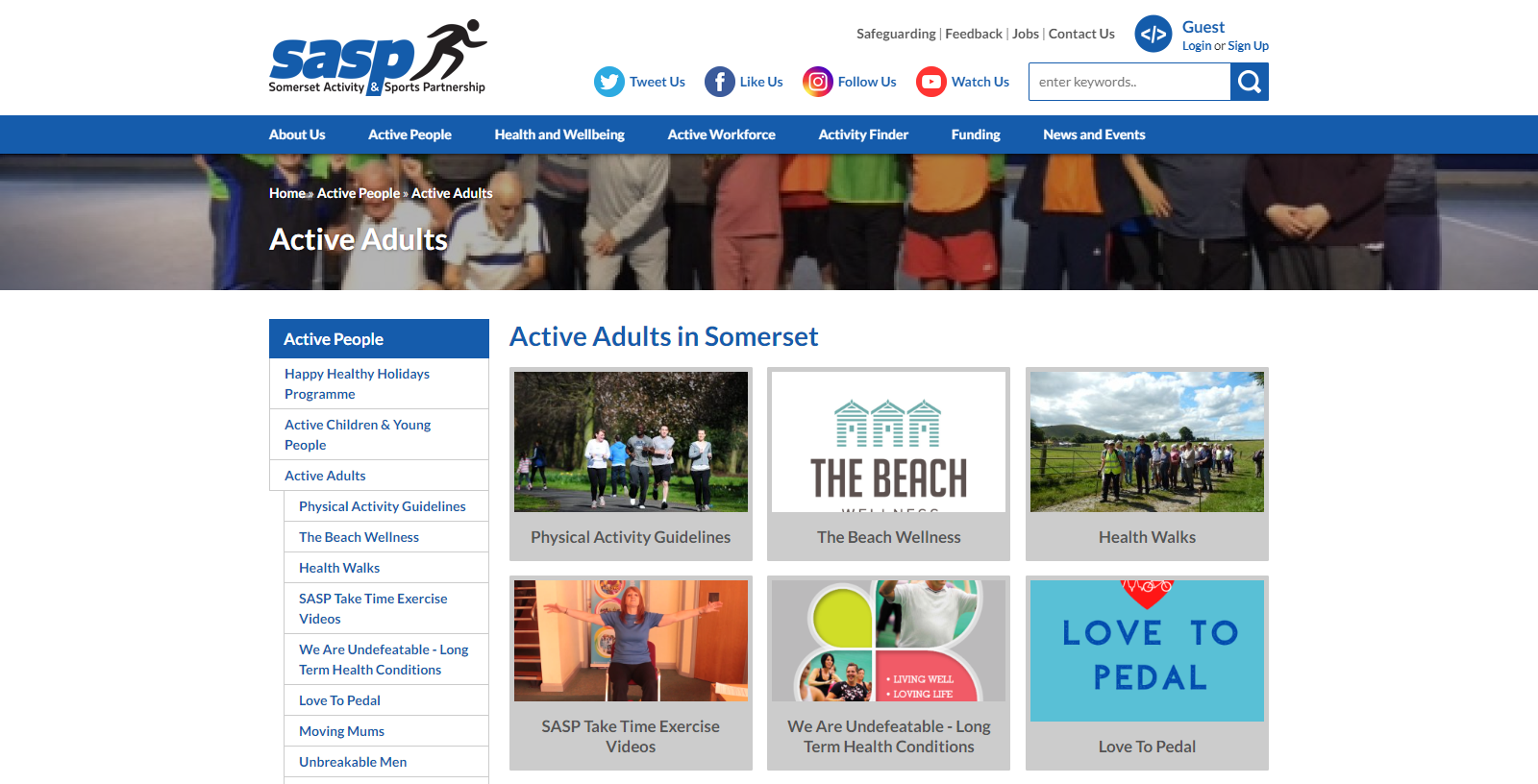1538x784 pixels.
Task: Open the Watch Us link
Action: [980, 82]
